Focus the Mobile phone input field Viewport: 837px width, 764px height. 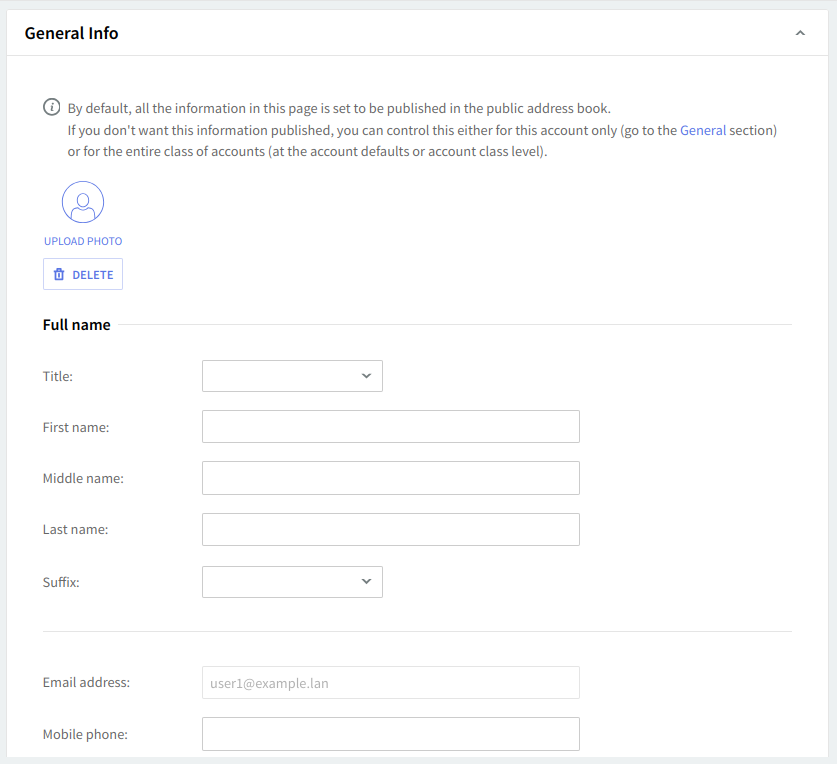coord(390,734)
